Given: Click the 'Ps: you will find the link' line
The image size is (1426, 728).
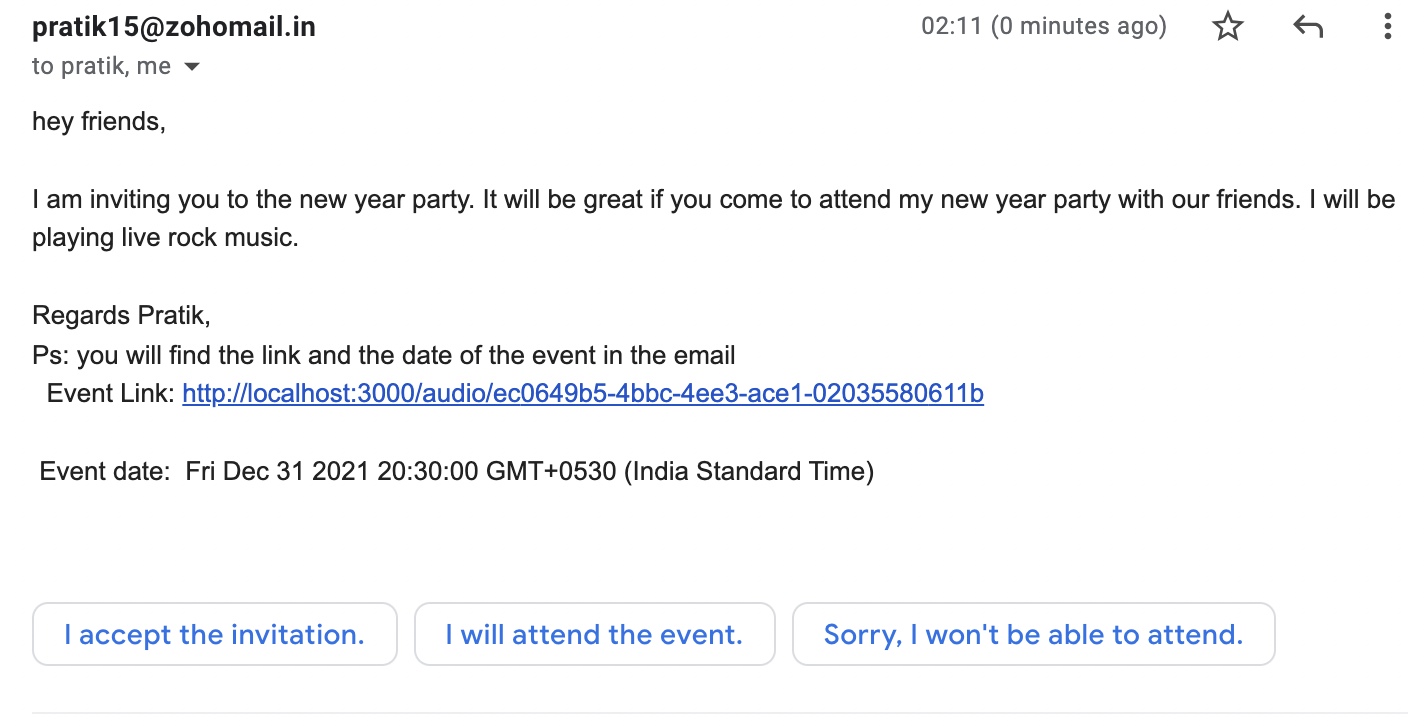Looking at the screenshot, I should pos(383,355).
